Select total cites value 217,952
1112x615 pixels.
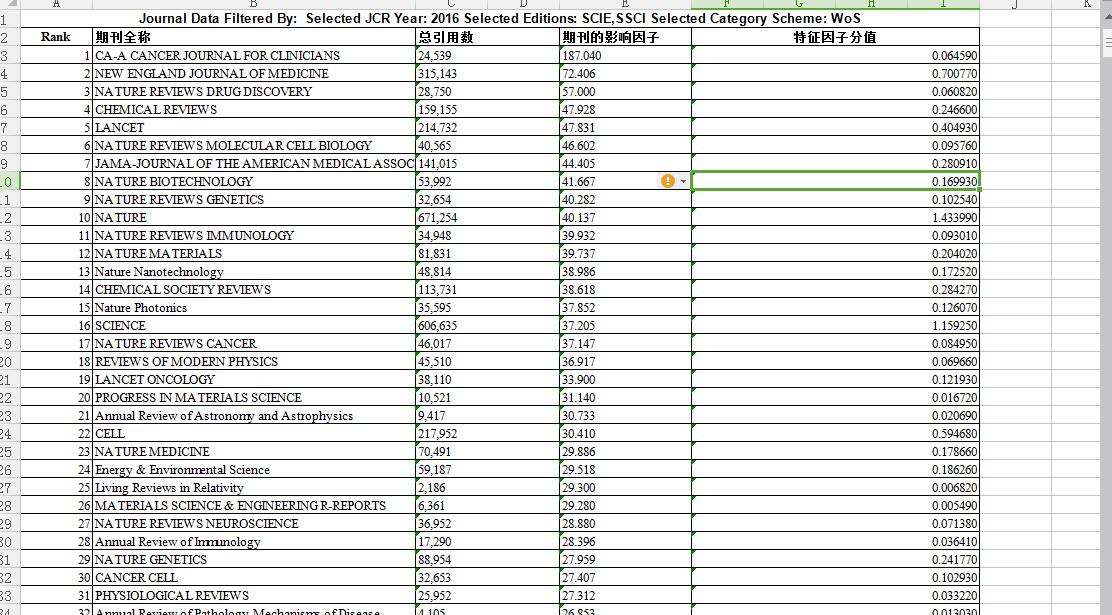coord(487,433)
